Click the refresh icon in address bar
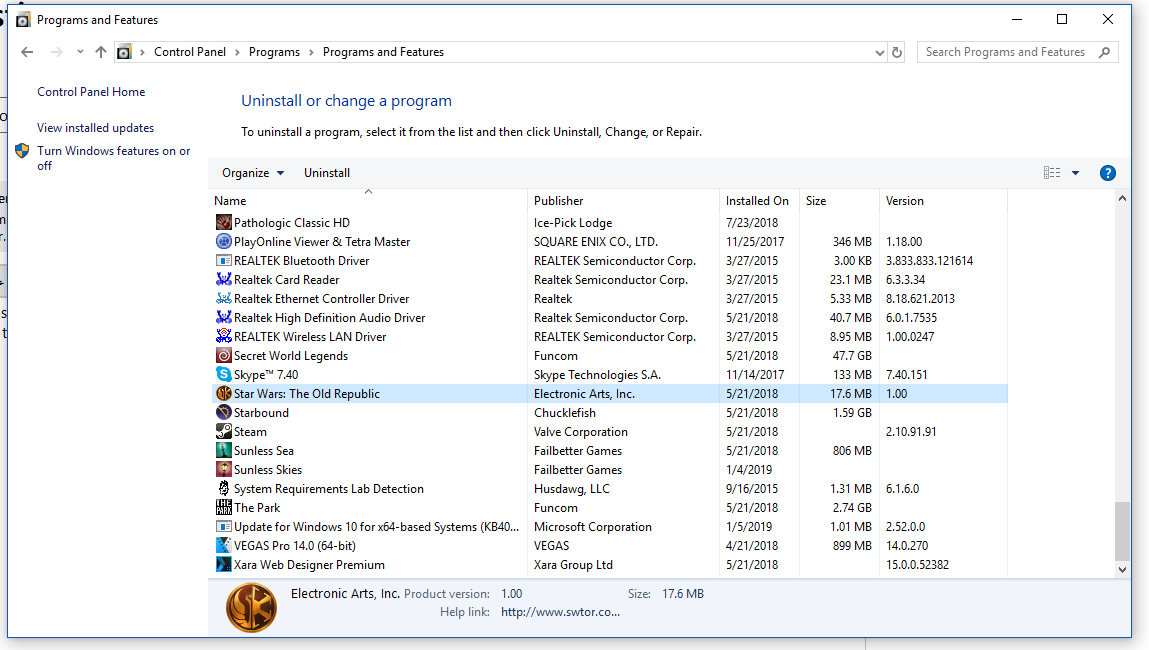Image resolution: width=1149 pixels, height=650 pixels. 896,52
